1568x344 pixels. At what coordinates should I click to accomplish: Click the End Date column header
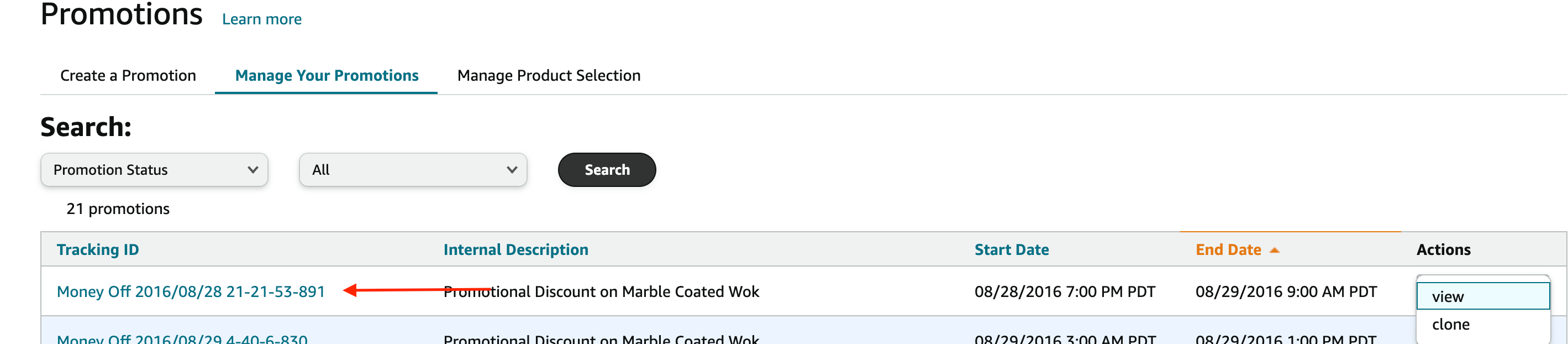pos(1228,249)
